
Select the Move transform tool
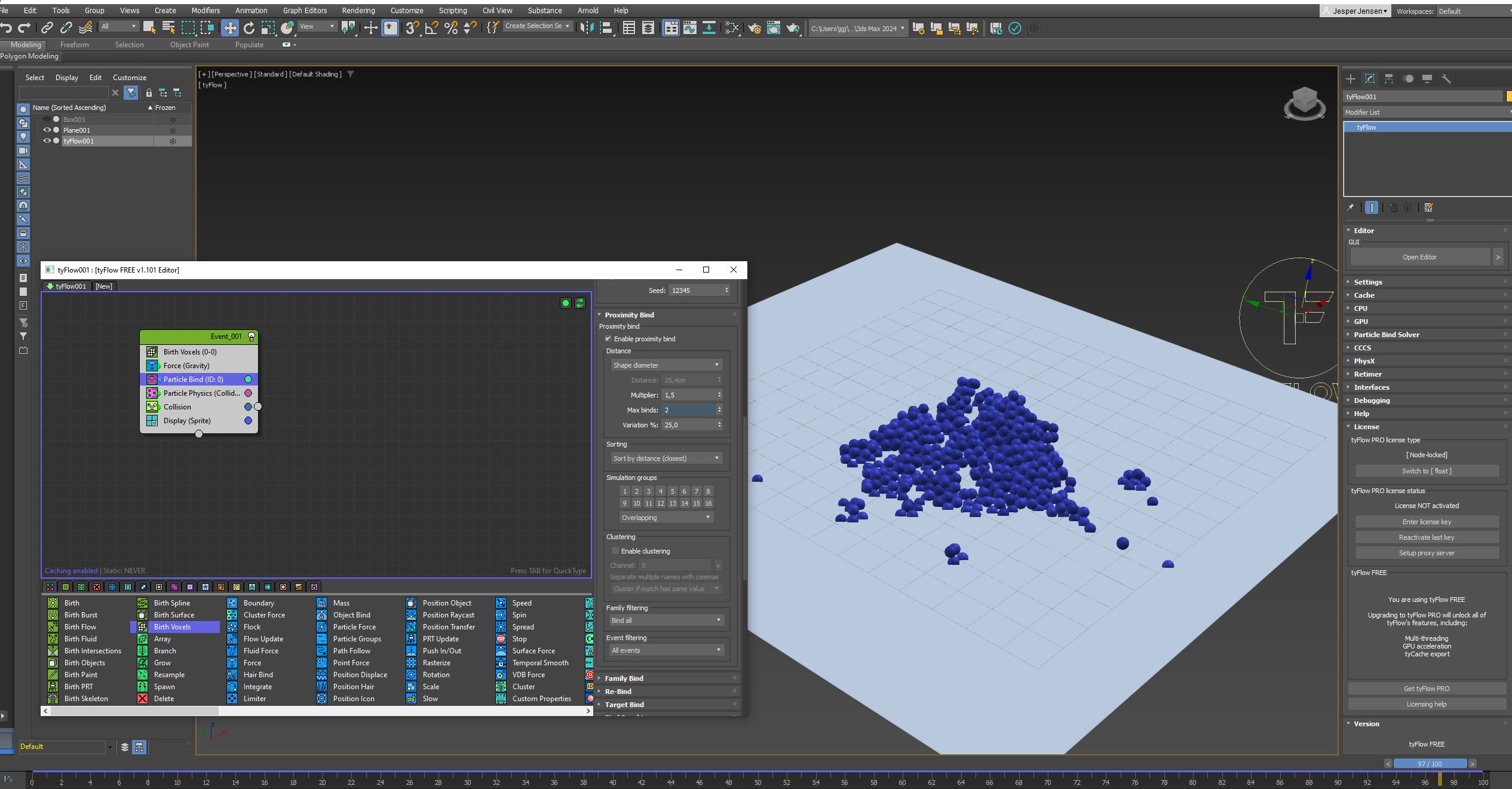pos(229,27)
